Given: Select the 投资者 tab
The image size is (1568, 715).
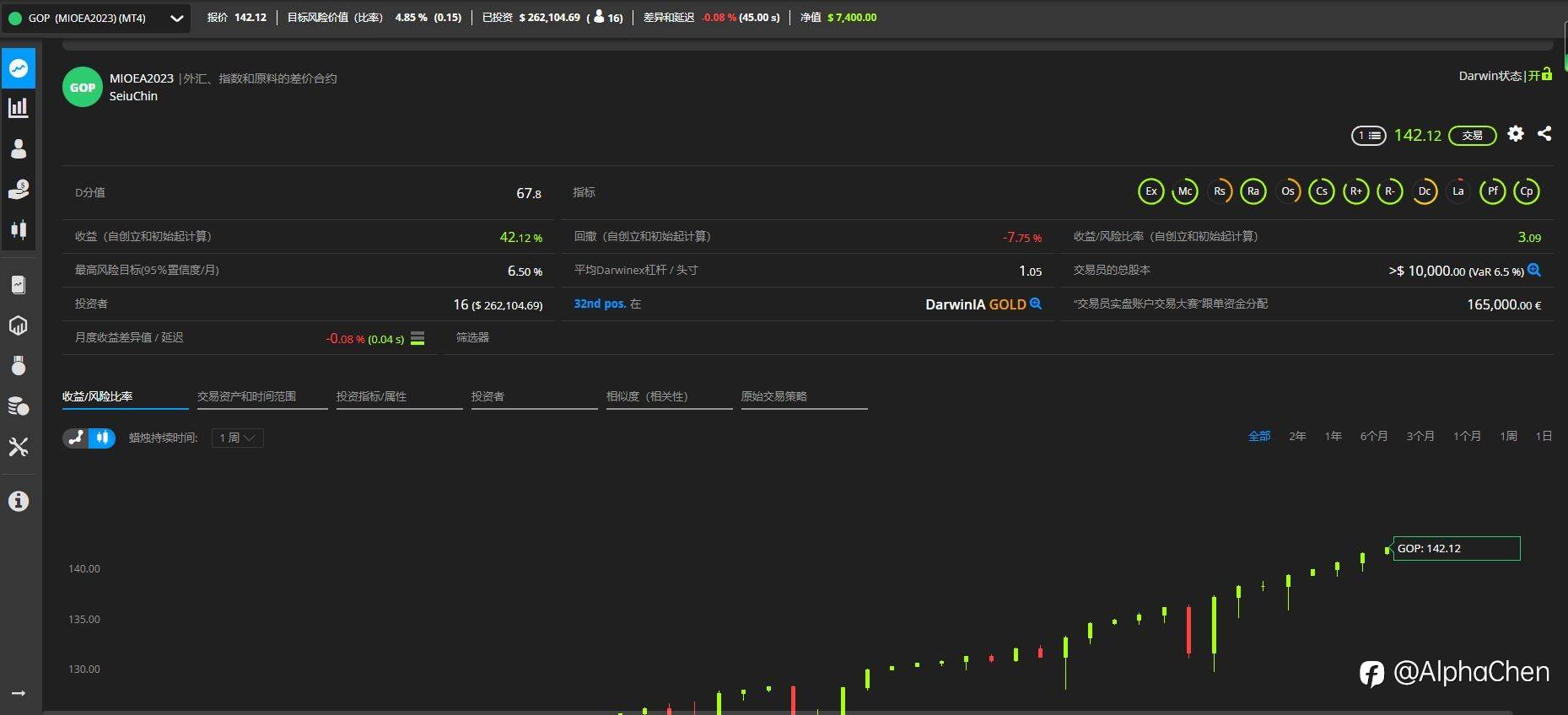Looking at the screenshot, I should click(535, 397).
